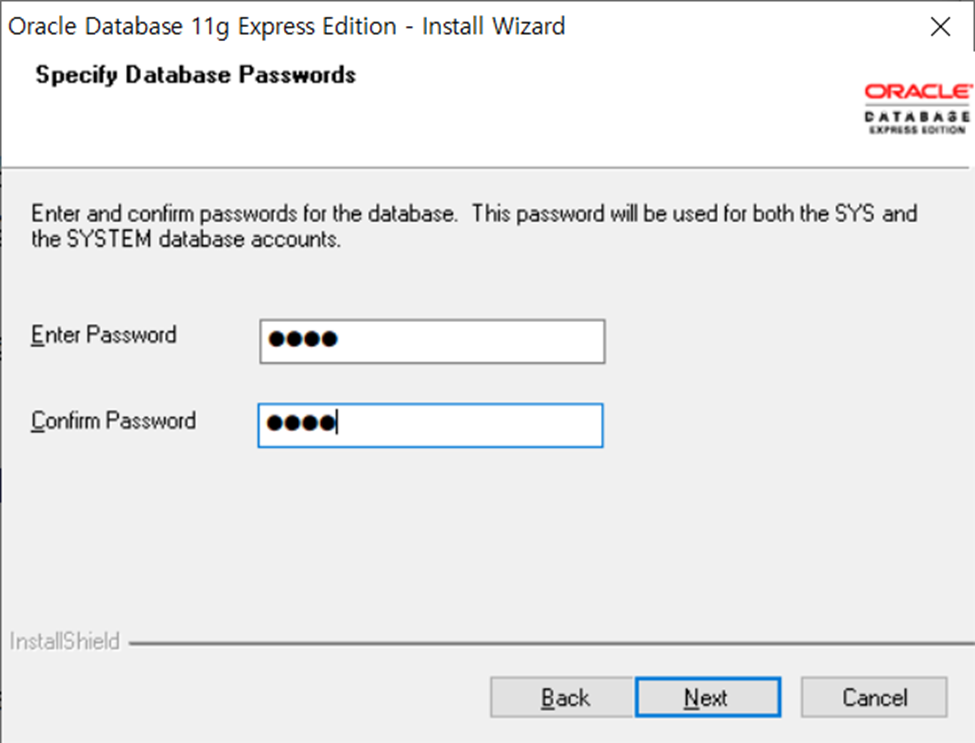Click 'Specify Database Passwords' heading

point(196,75)
